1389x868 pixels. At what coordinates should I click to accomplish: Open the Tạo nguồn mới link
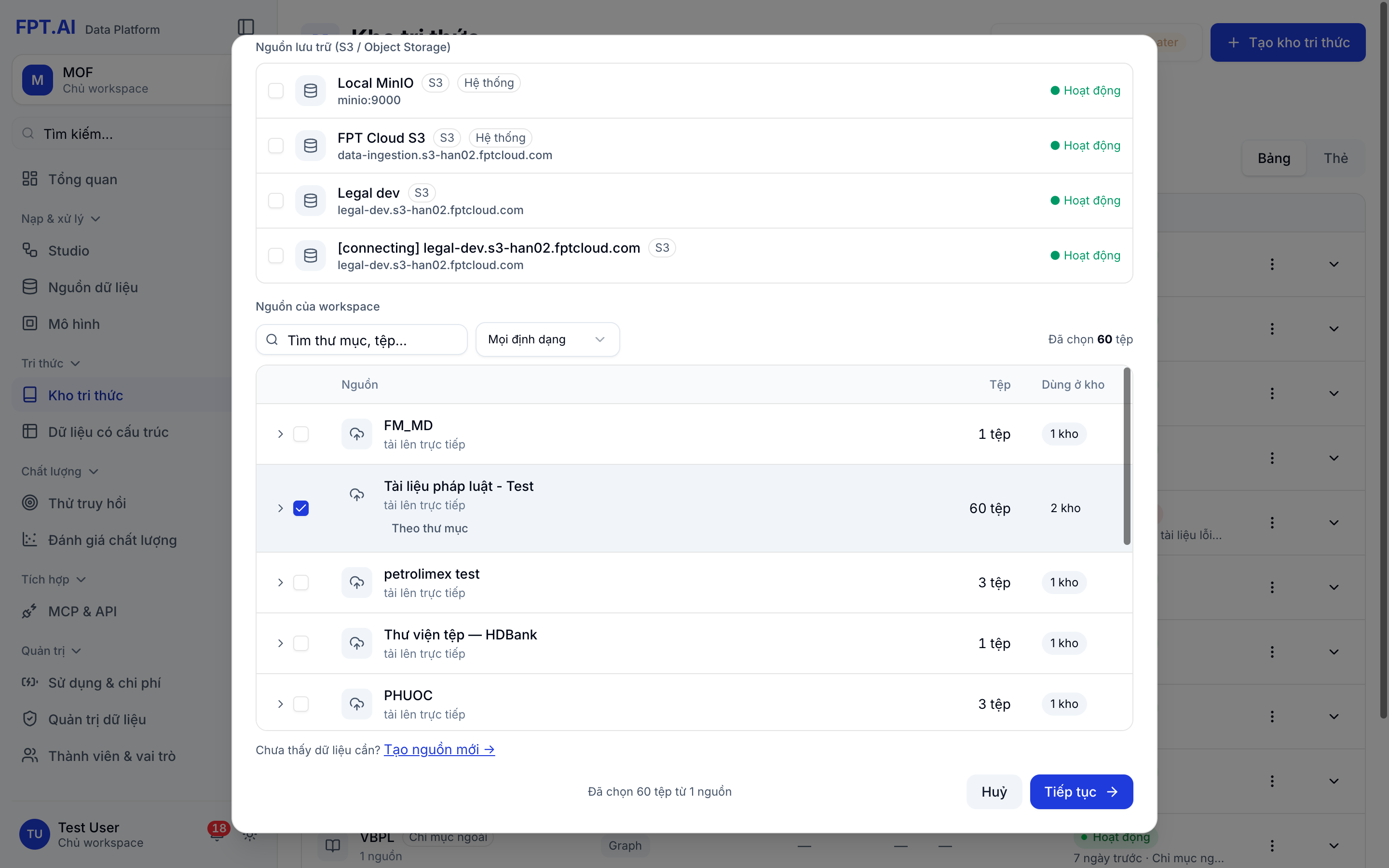pyautogui.click(x=439, y=750)
